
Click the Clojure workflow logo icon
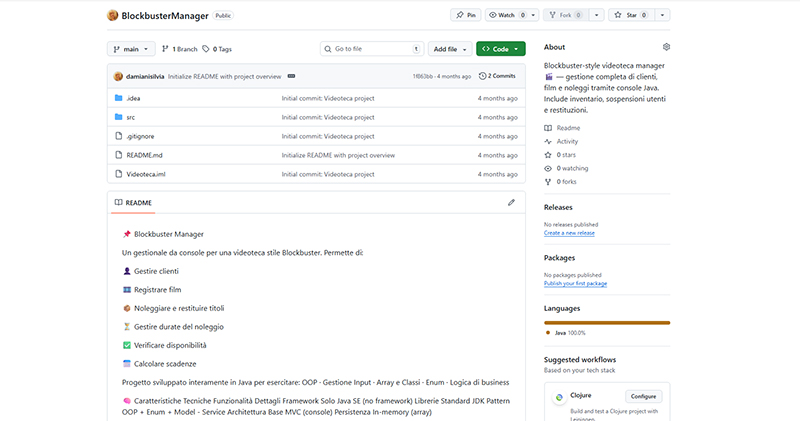point(559,397)
